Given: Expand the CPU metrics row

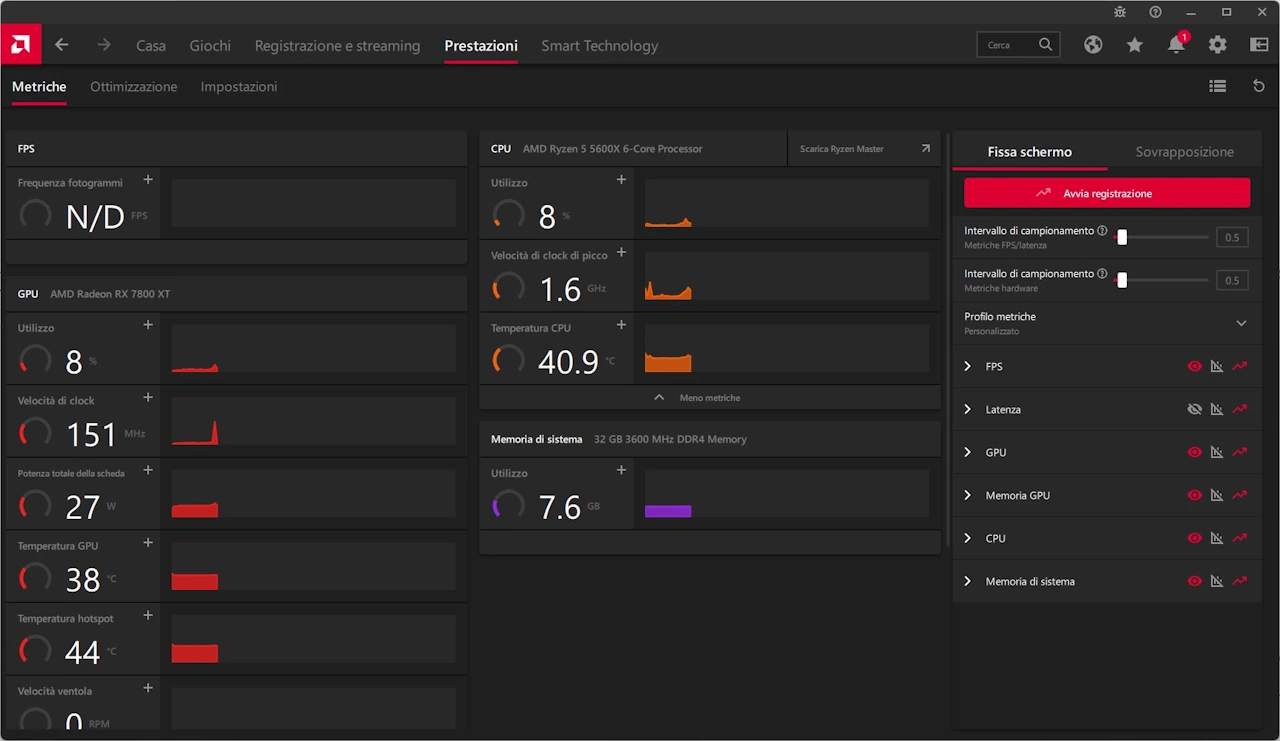Looking at the screenshot, I should [967, 539].
